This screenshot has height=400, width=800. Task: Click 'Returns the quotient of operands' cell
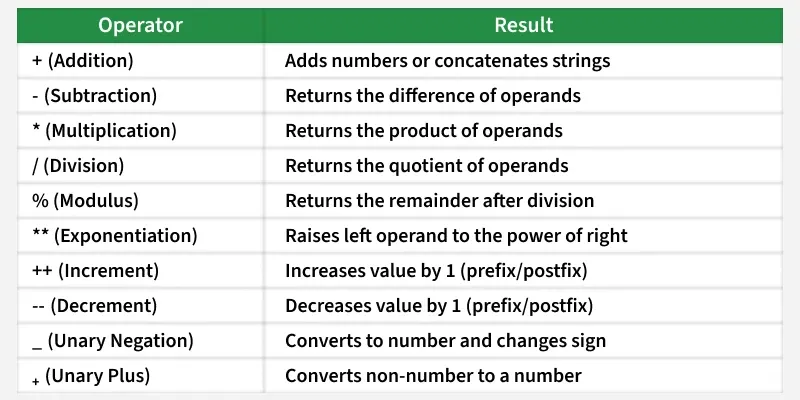tap(523, 166)
